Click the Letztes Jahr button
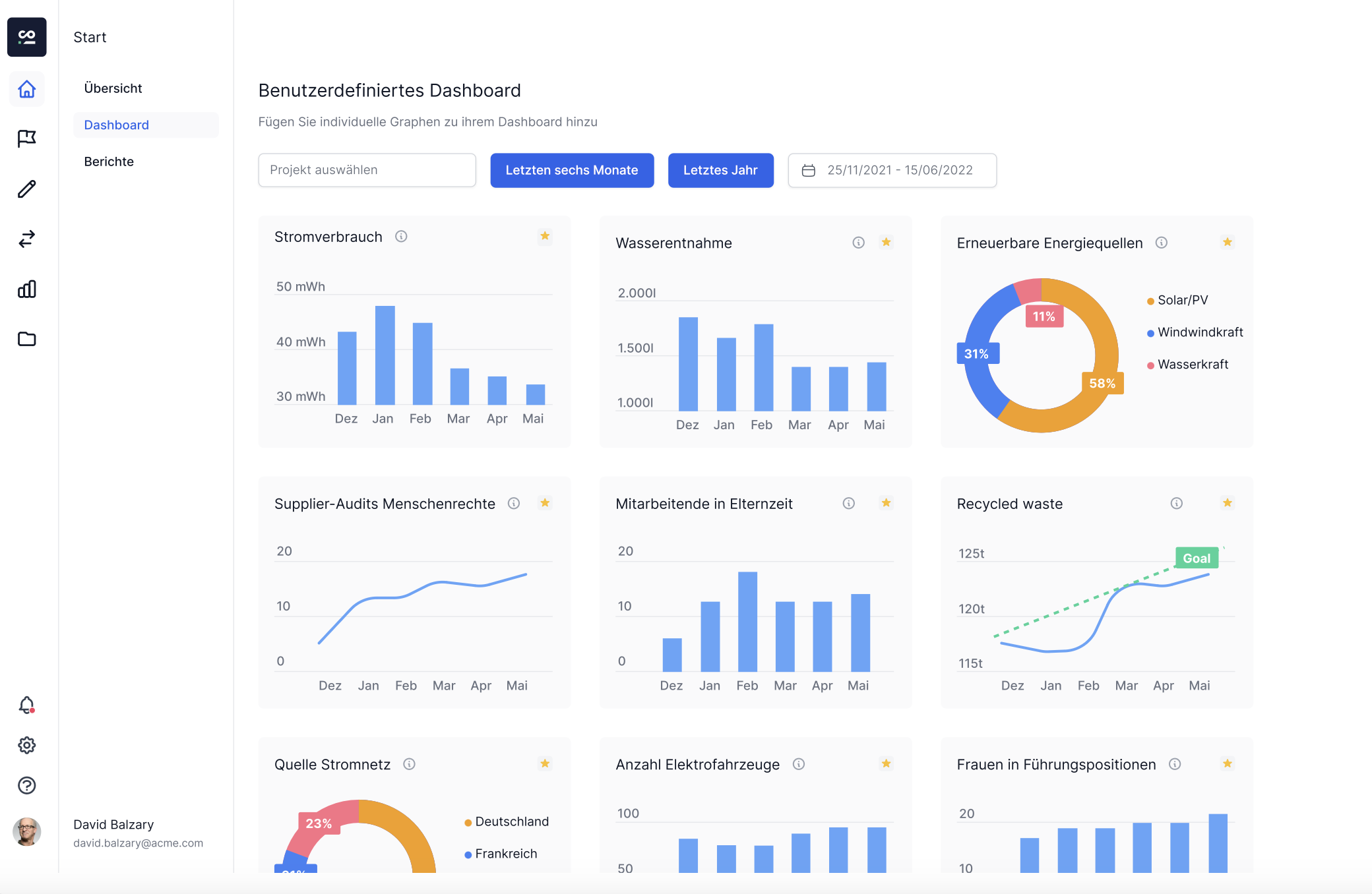Image resolution: width=1372 pixels, height=894 pixels. (720, 170)
